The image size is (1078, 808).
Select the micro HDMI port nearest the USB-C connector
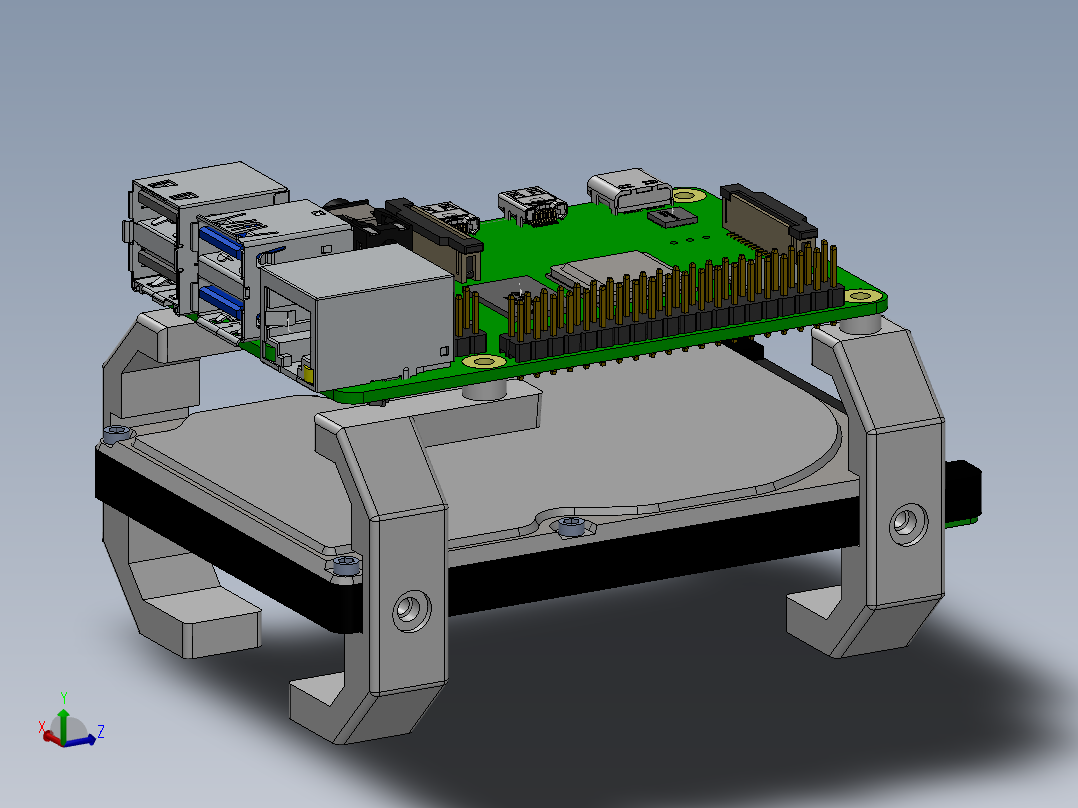pyautogui.click(x=533, y=206)
